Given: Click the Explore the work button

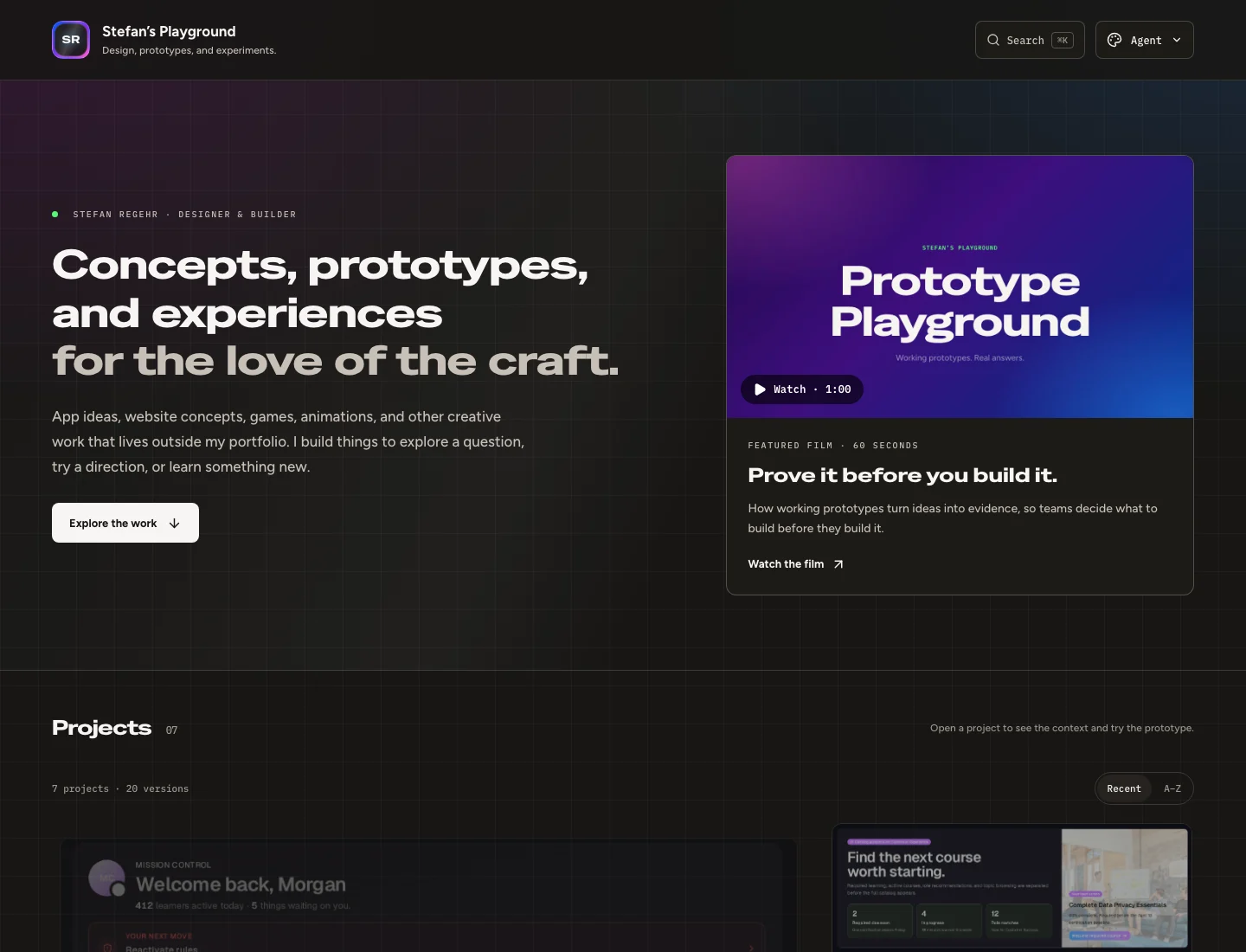Looking at the screenshot, I should 125,523.
